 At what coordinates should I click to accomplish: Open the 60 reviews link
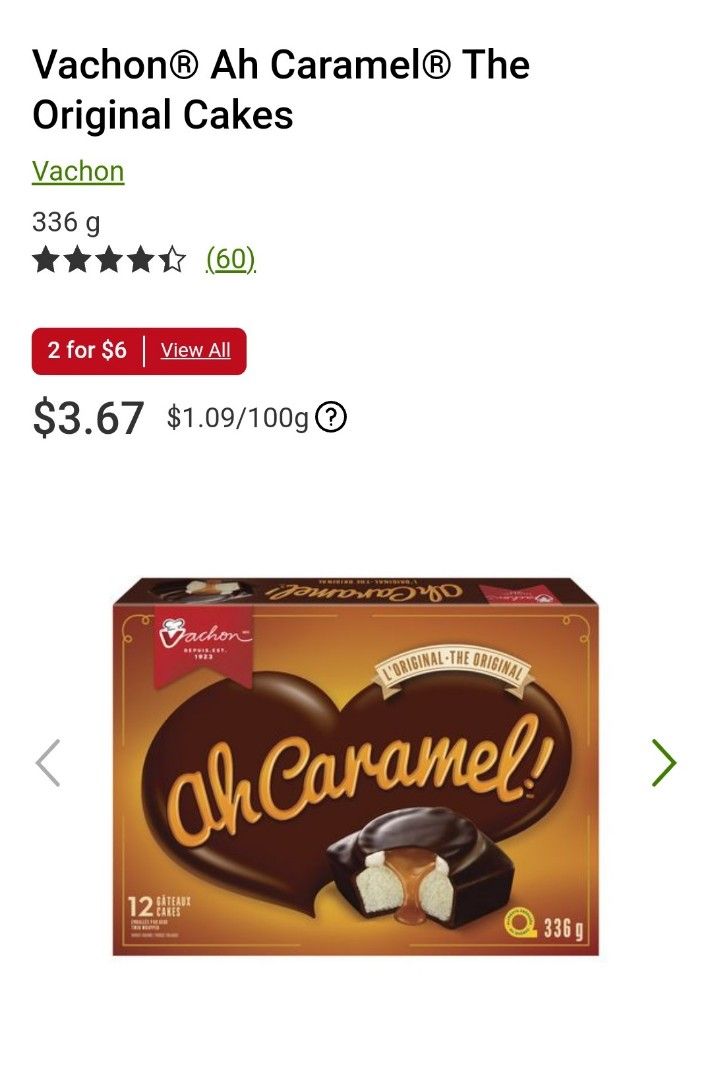point(231,259)
